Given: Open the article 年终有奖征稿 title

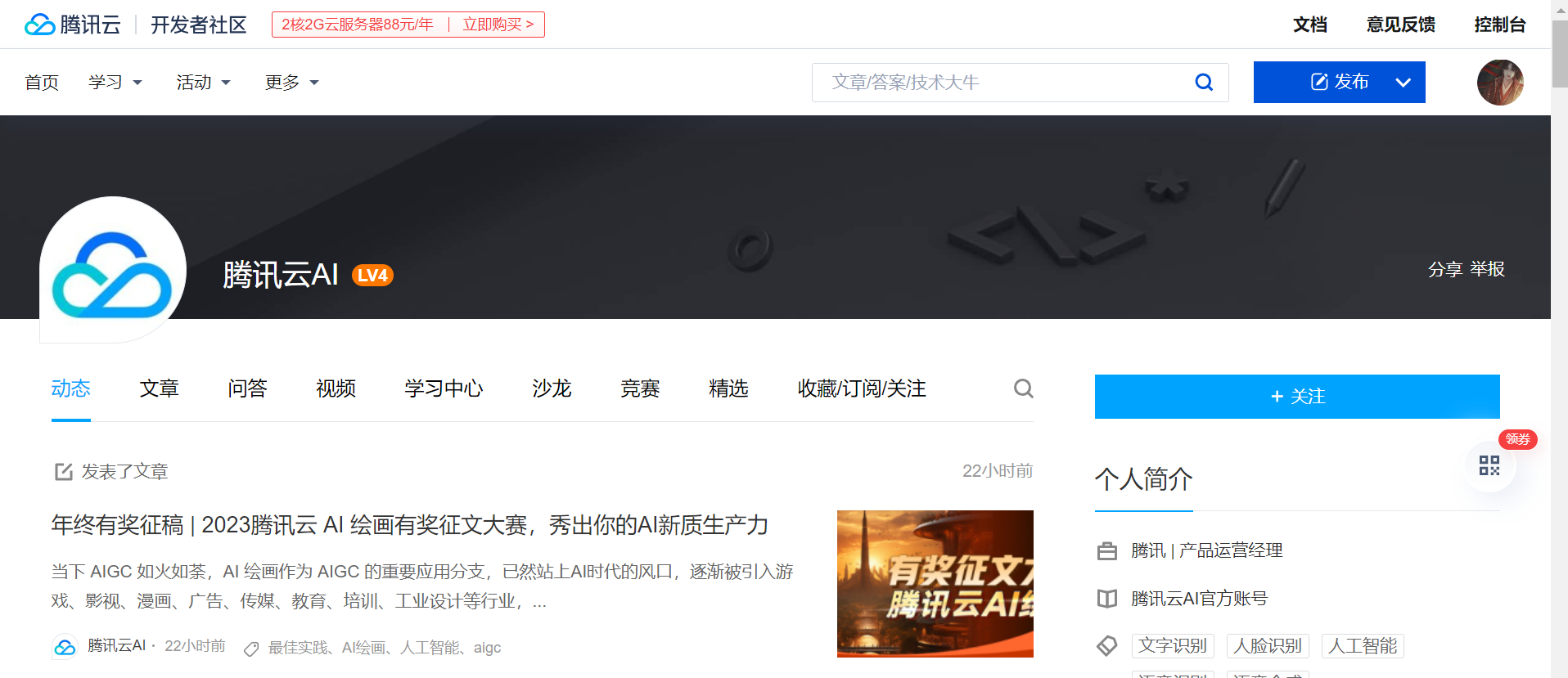Looking at the screenshot, I should click(410, 525).
